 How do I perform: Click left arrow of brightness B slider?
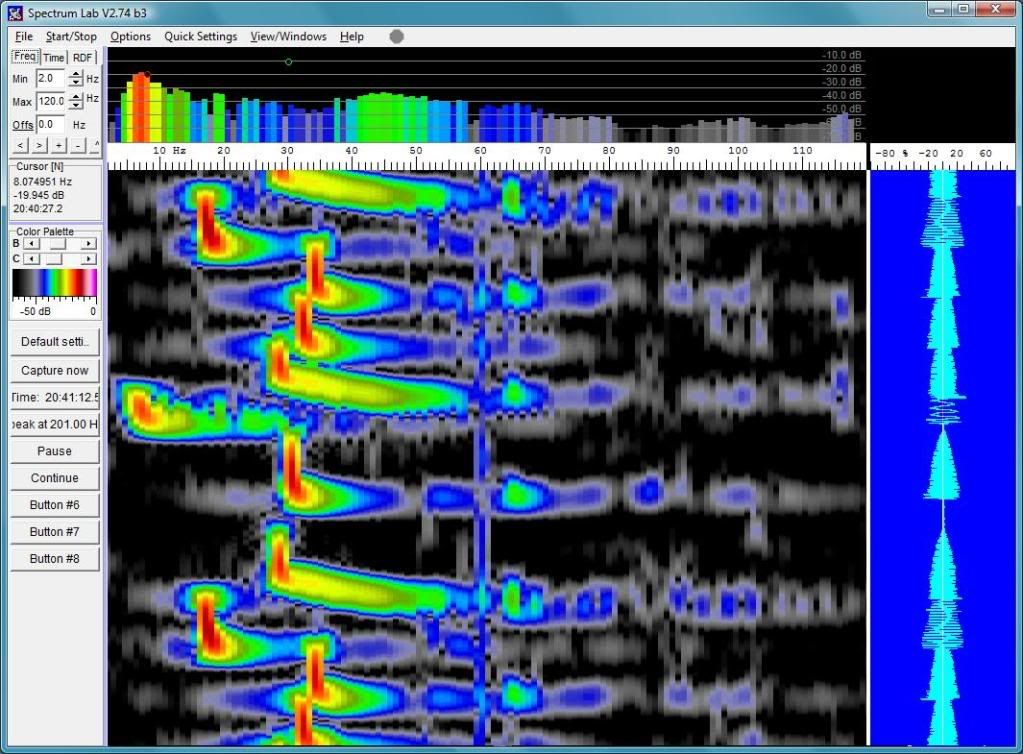point(30,243)
